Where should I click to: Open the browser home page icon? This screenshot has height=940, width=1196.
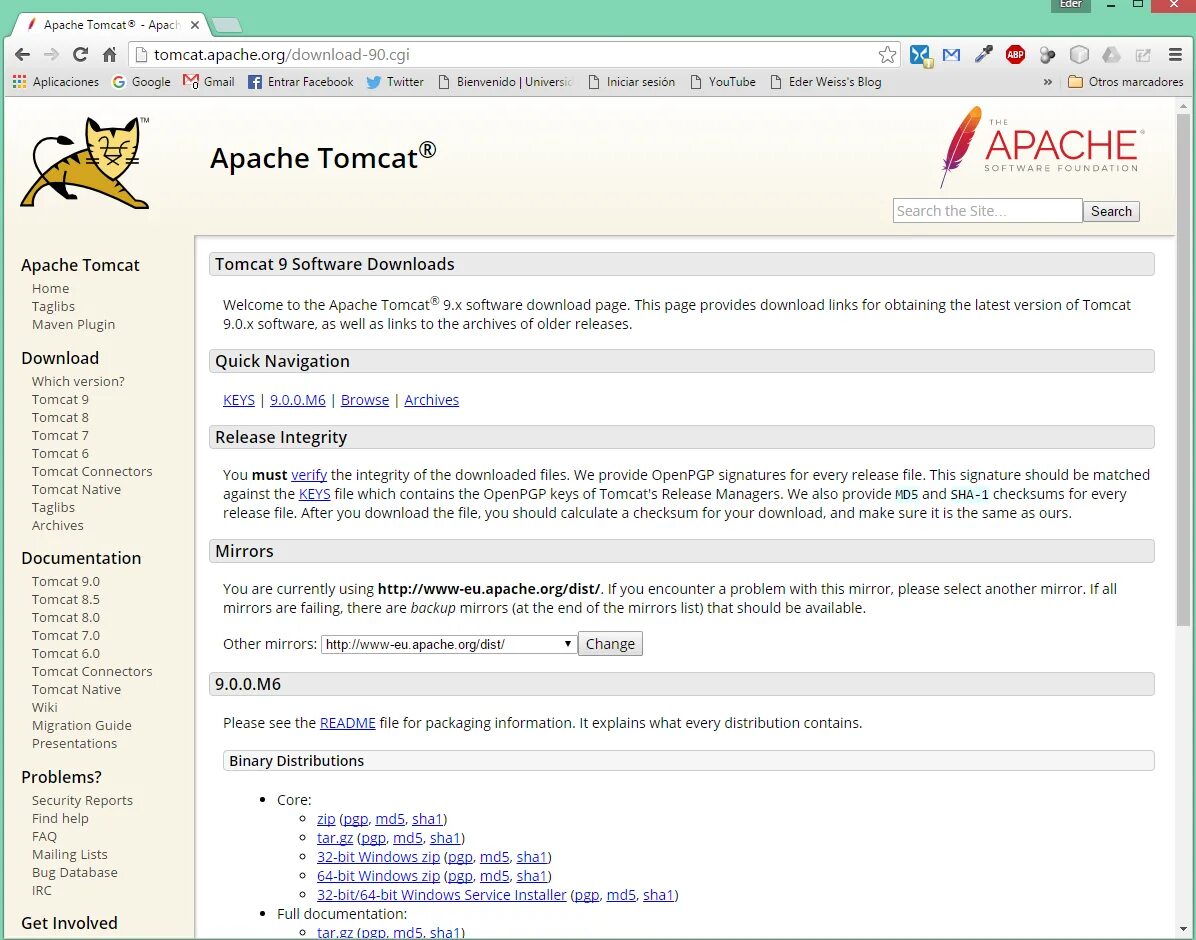[109, 54]
